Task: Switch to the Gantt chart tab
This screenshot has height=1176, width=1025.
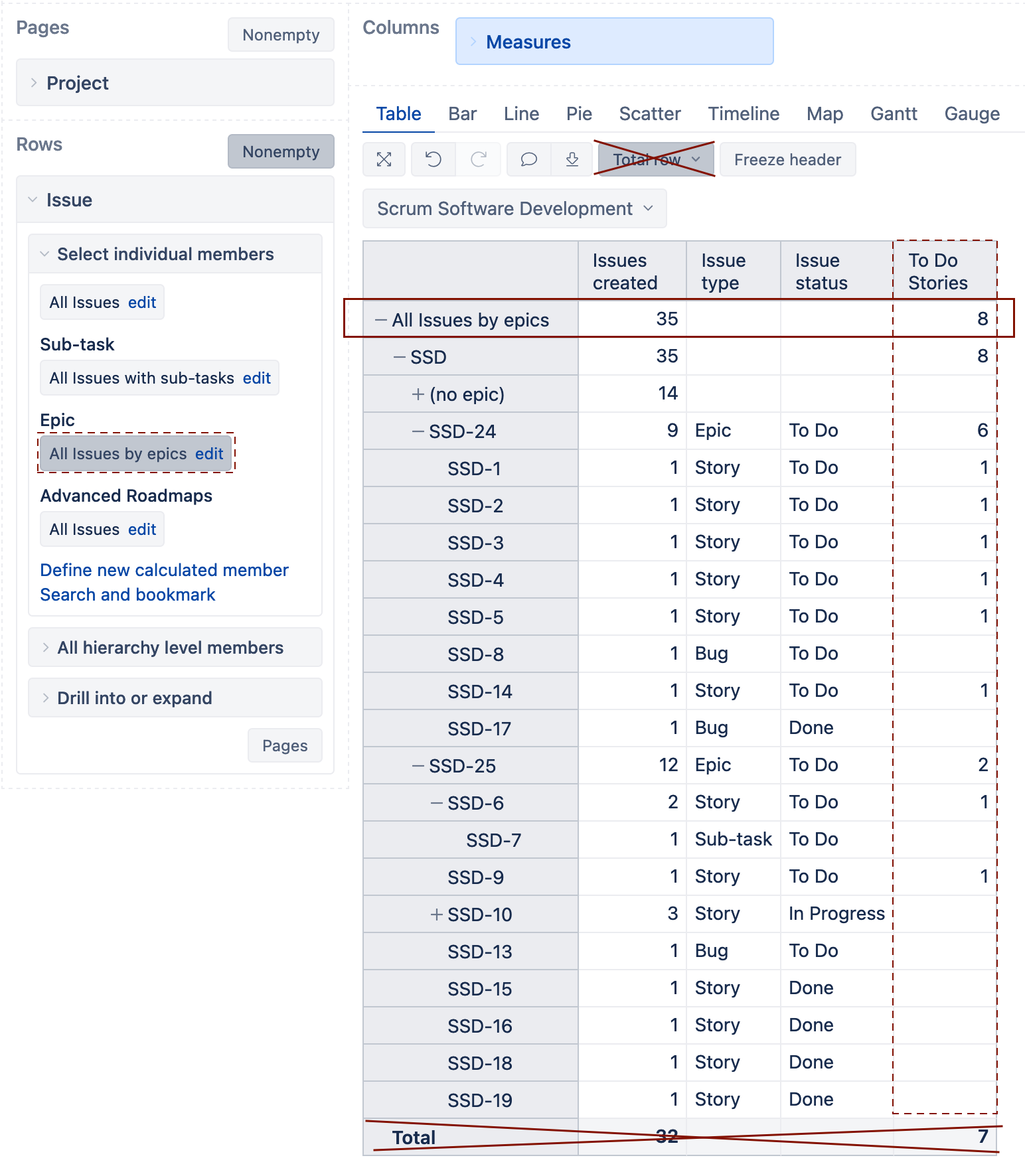Action: point(894,113)
